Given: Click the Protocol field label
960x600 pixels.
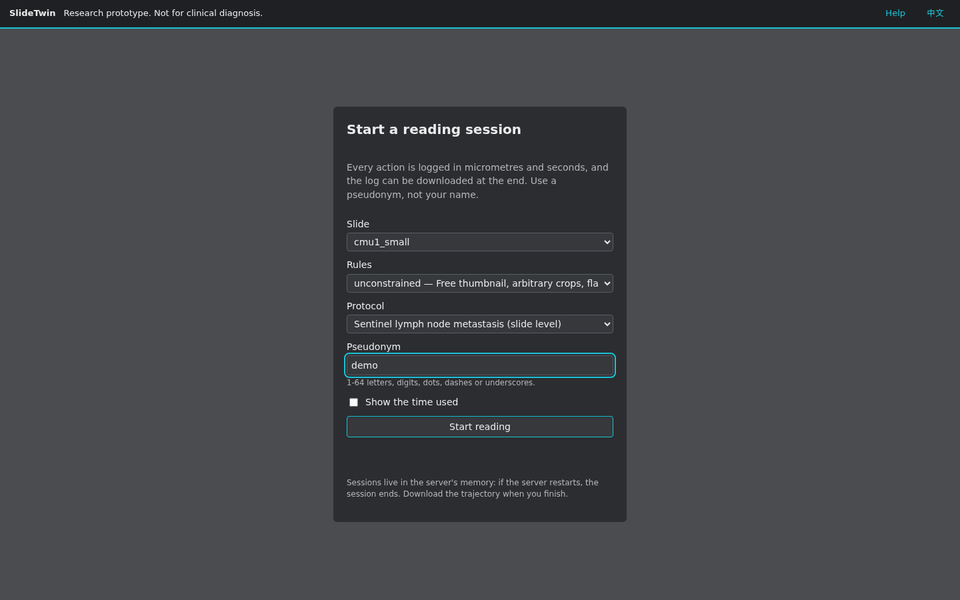Looking at the screenshot, I should point(365,306).
